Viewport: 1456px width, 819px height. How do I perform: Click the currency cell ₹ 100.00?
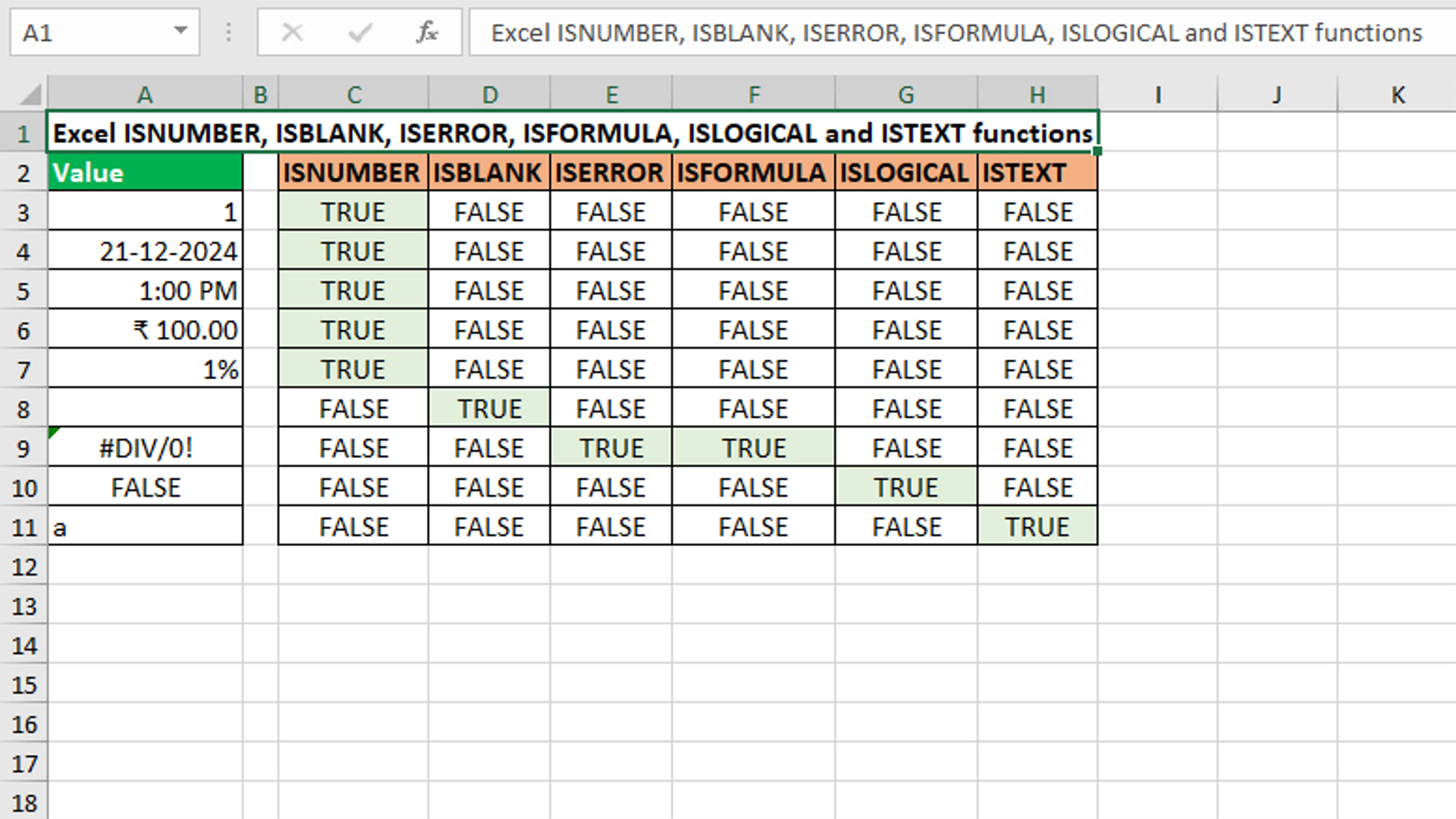coord(145,330)
